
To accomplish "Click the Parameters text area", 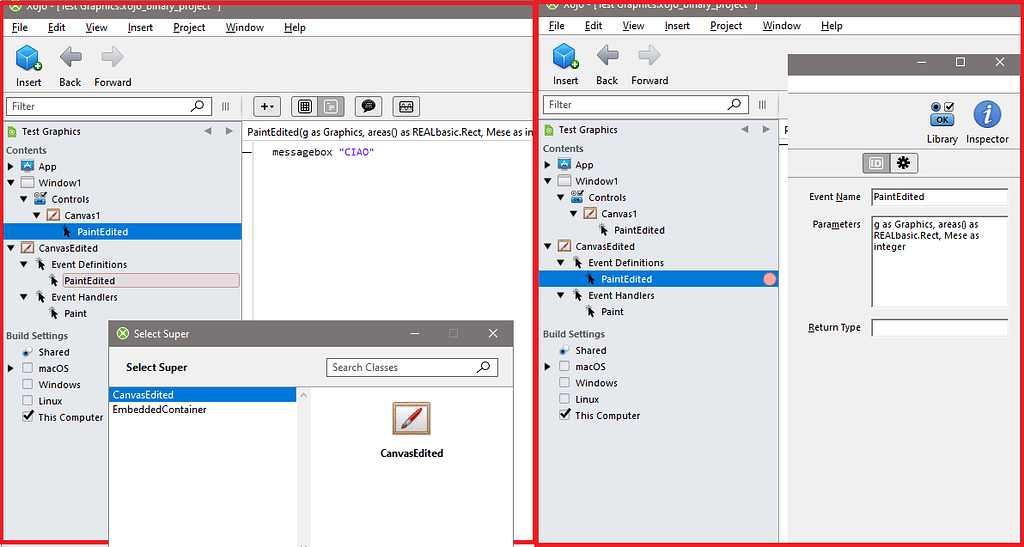I will click(x=940, y=261).
